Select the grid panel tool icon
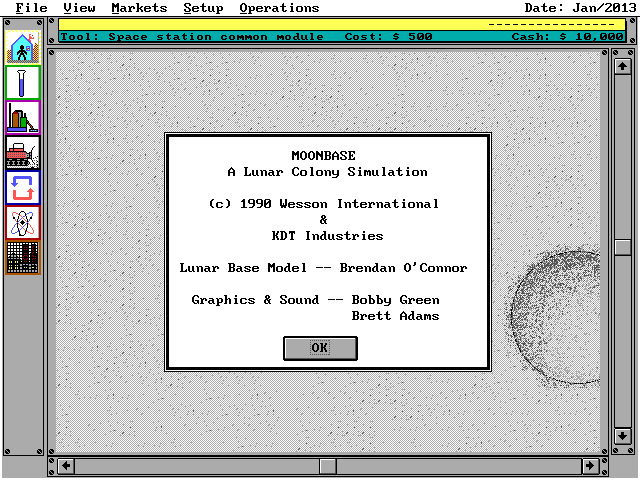The width and height of the screenshot is (640, 480). click(23, 258)
